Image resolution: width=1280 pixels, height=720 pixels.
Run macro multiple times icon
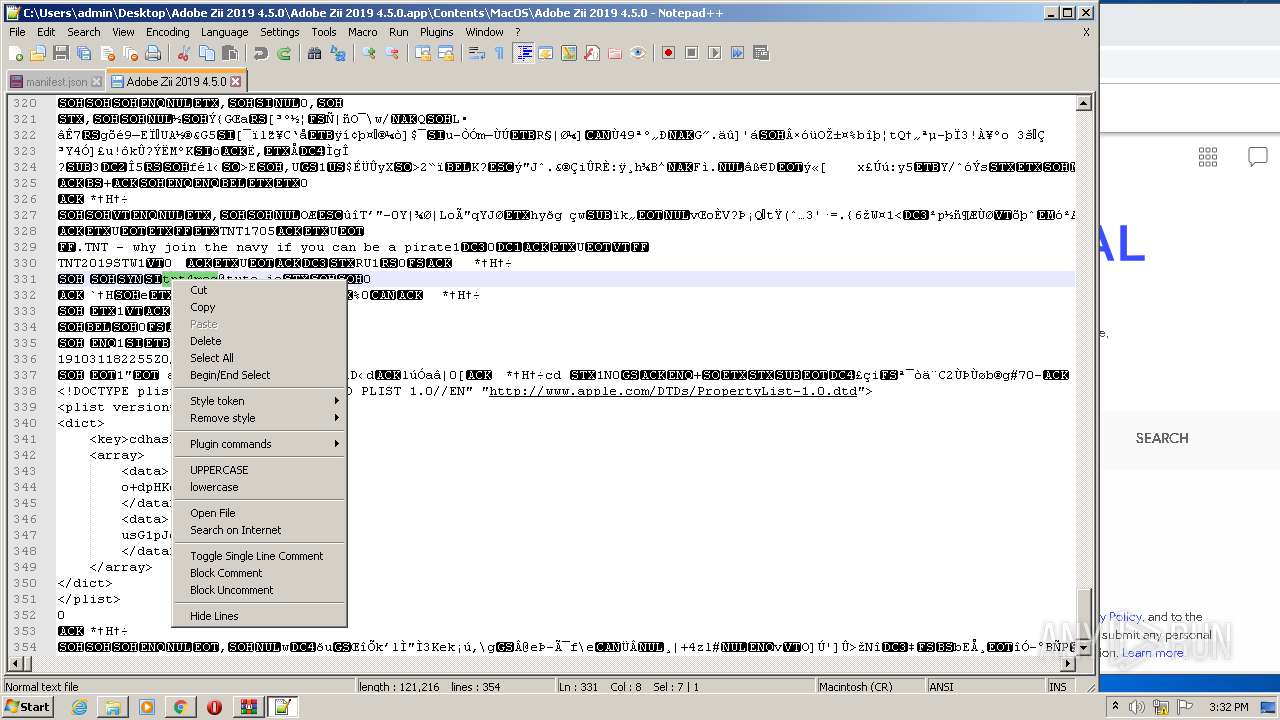[737, 53]
